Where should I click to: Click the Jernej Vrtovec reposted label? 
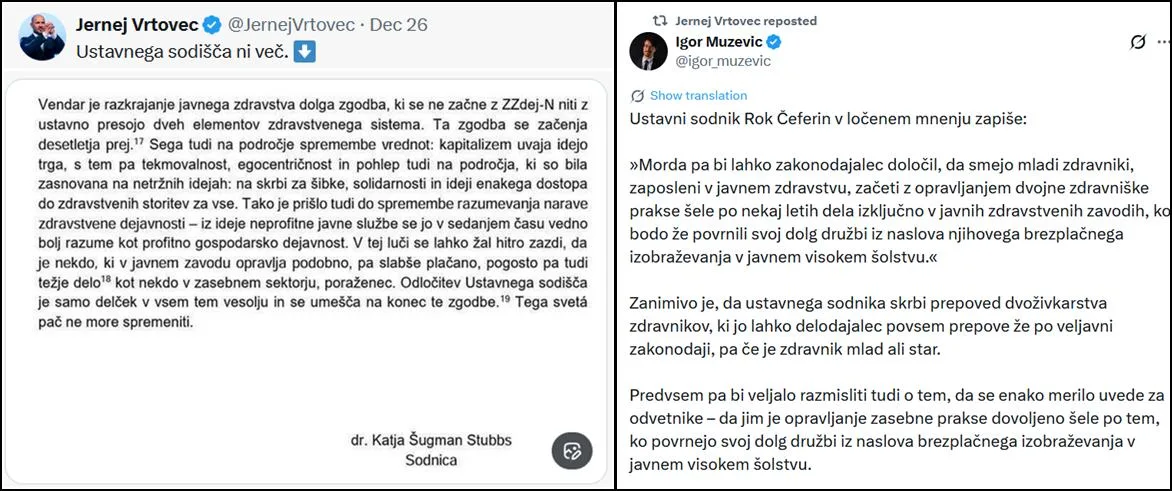tap(746, 20)
